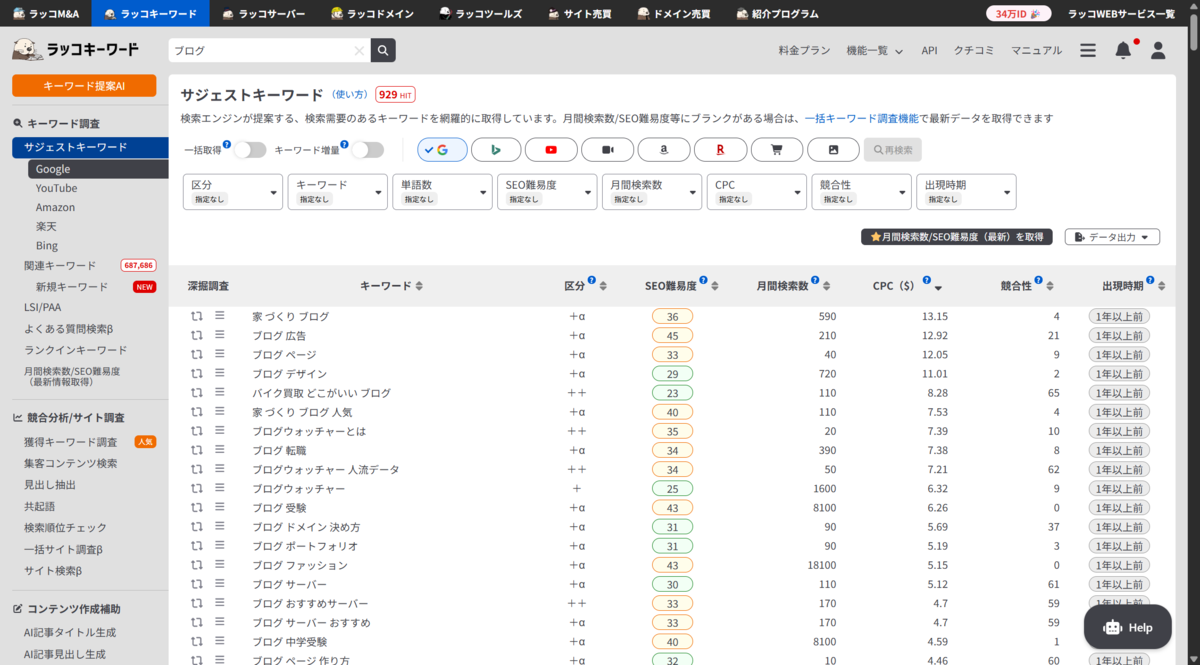Open the 競合性 filter dropdown

(x=861, y=192)
